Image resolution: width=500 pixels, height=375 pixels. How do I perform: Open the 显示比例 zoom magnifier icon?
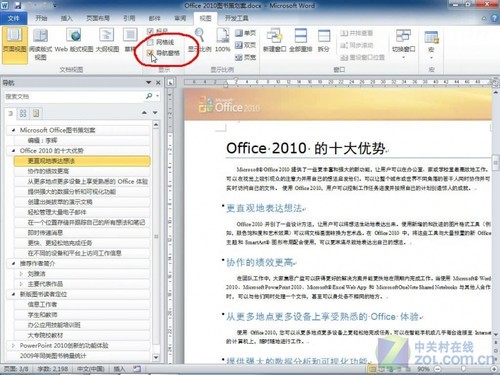pos(199,36)
